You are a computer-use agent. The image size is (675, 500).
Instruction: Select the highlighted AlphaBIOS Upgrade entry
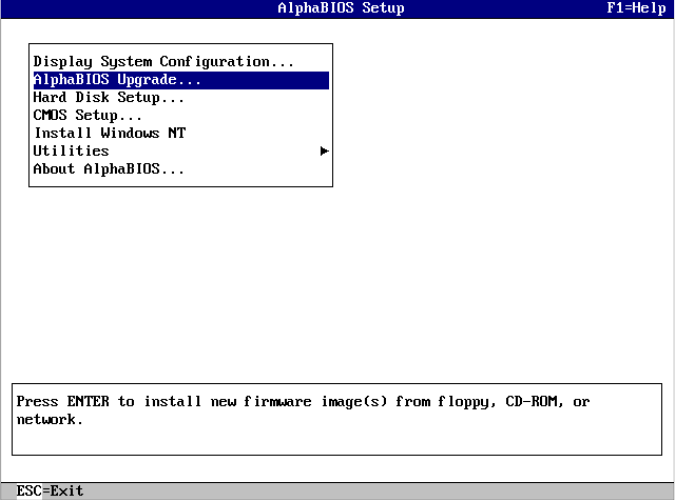181,80
